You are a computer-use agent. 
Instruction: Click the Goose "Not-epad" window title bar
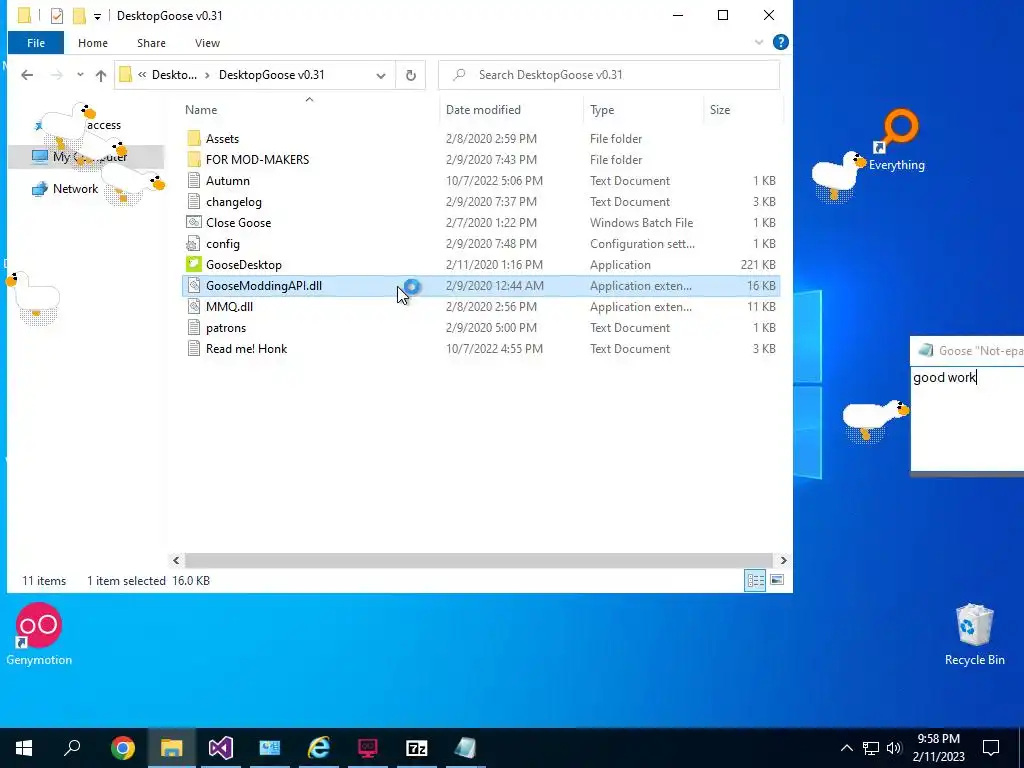[x=967, y=351]
